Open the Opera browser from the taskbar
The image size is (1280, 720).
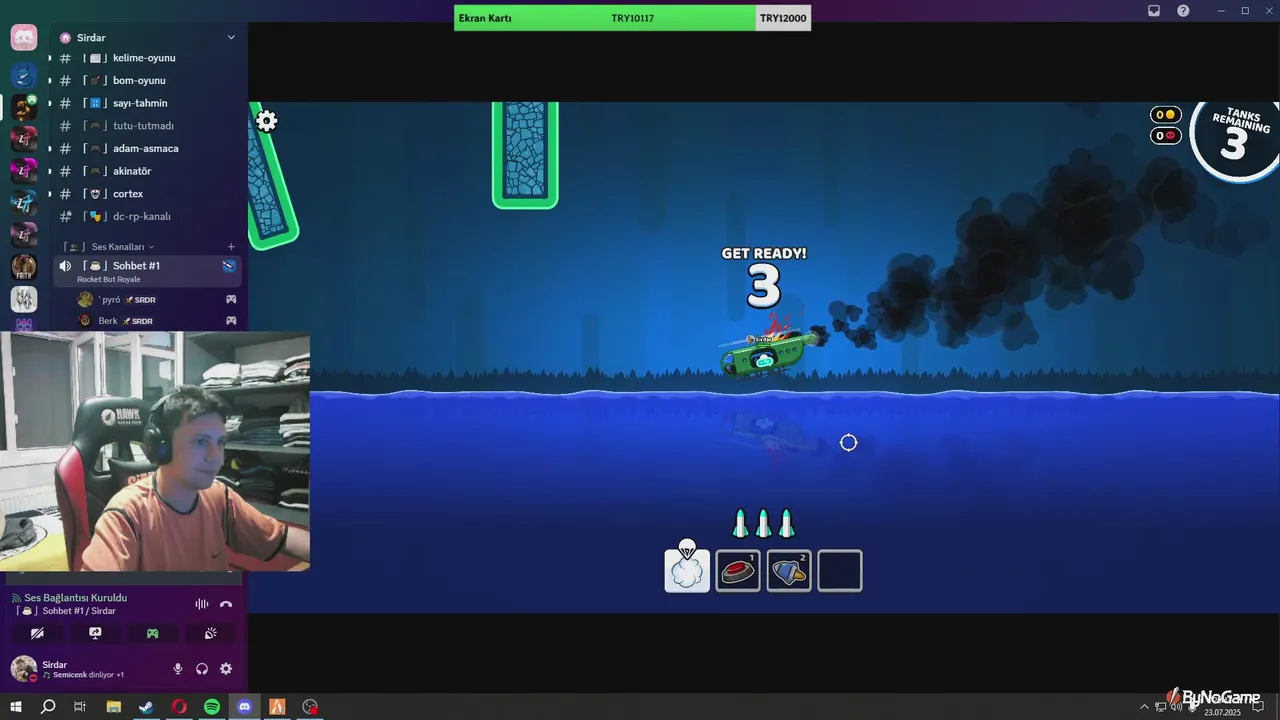179,707
